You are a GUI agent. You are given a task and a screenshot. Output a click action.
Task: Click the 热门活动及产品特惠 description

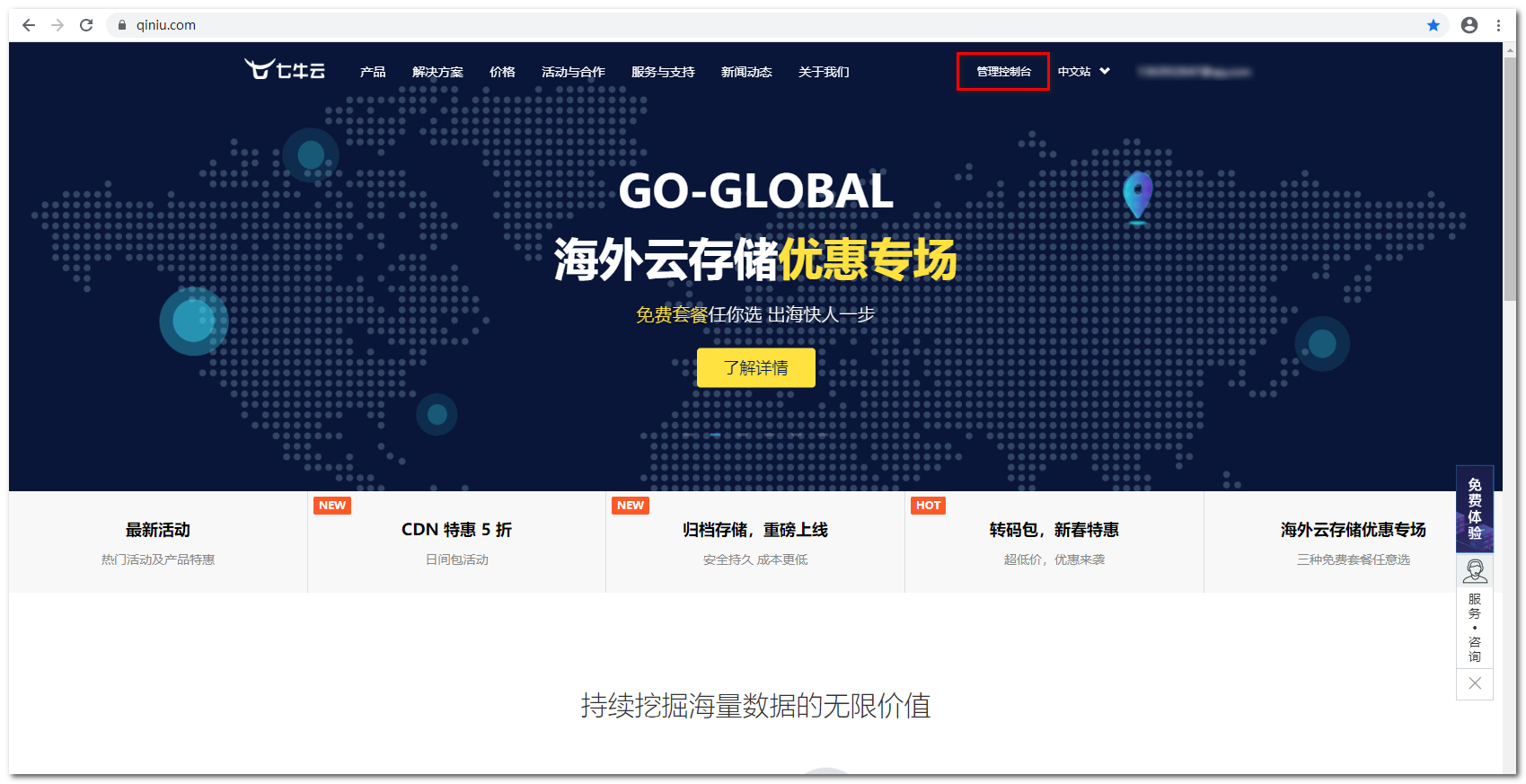click(158, 559)
